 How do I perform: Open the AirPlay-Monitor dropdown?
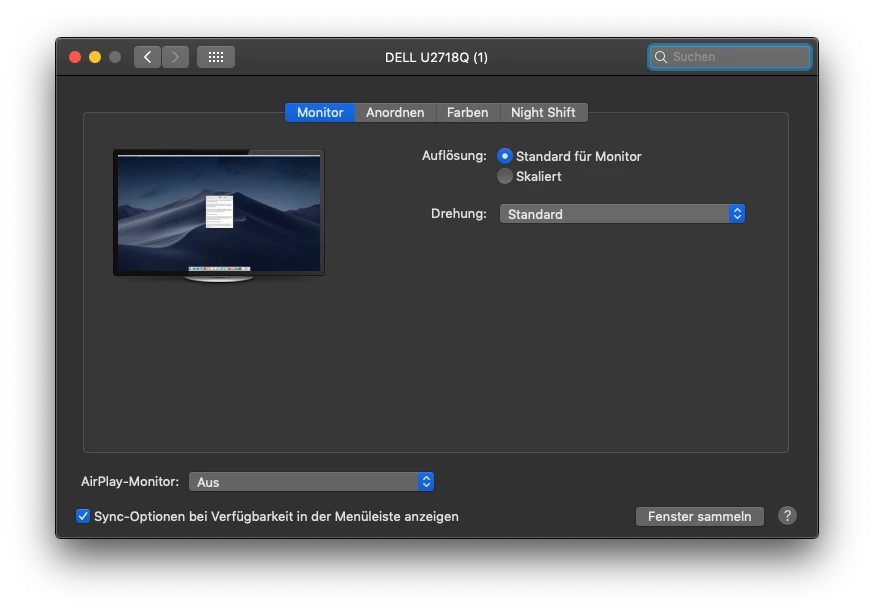pyautogui.click(x=311, y=482)
